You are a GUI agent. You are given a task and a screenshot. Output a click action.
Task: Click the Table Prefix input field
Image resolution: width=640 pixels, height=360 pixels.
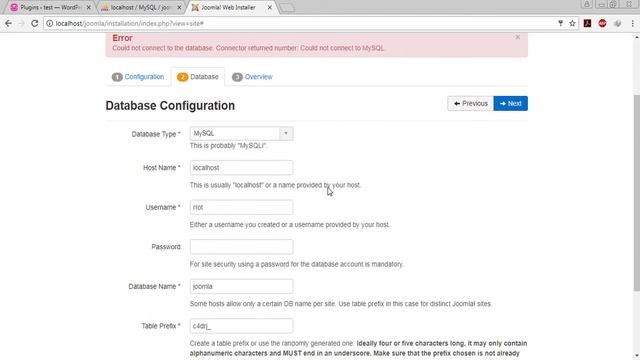point(241,326)
